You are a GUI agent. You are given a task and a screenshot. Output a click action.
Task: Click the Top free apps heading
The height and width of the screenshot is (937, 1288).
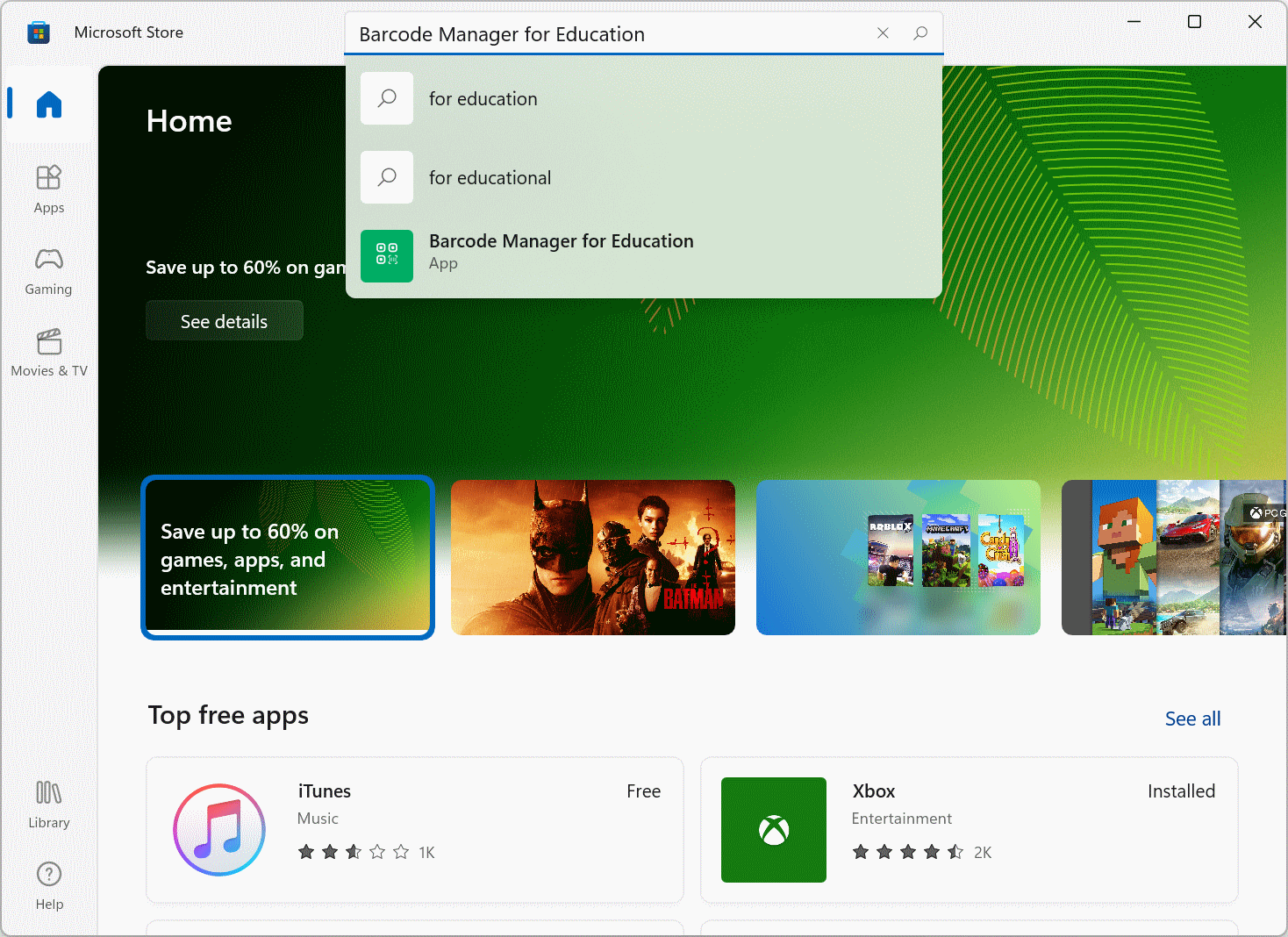click(x=228, y=715)
